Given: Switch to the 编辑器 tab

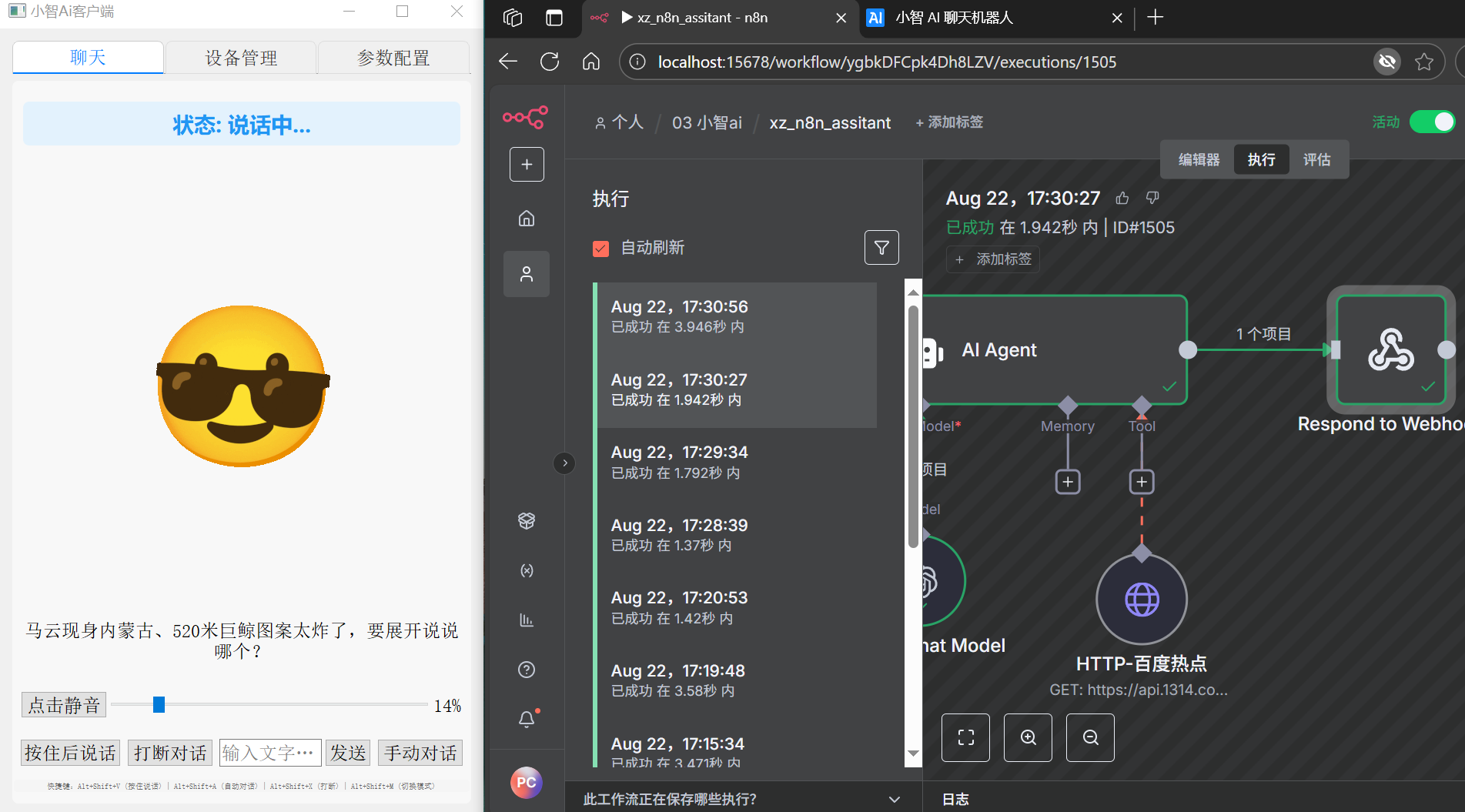Looking at the screenshot, I should [x=1199, y=159].
